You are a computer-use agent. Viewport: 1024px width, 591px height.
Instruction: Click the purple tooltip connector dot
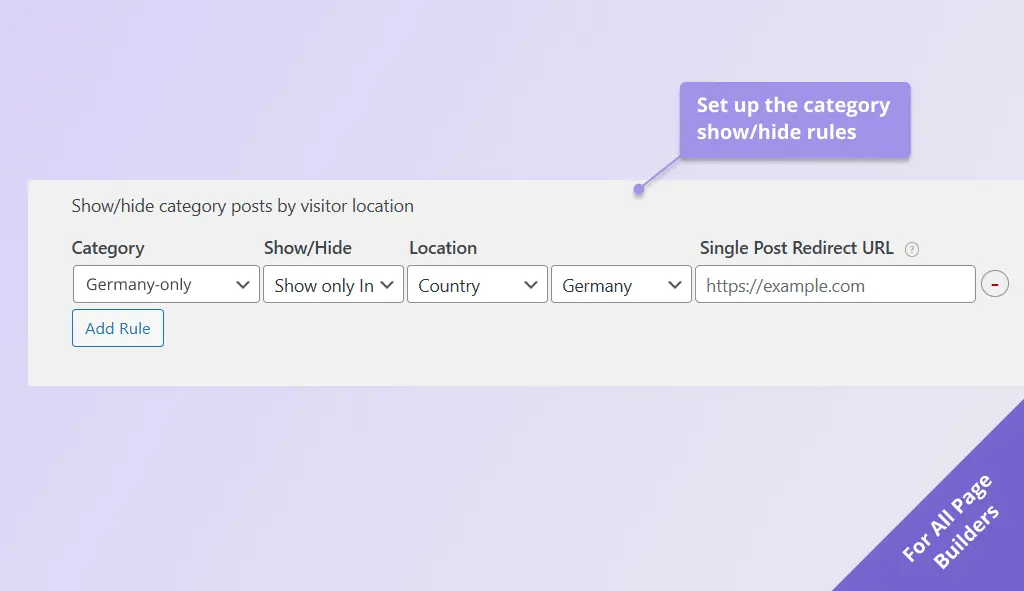(638, 189)
